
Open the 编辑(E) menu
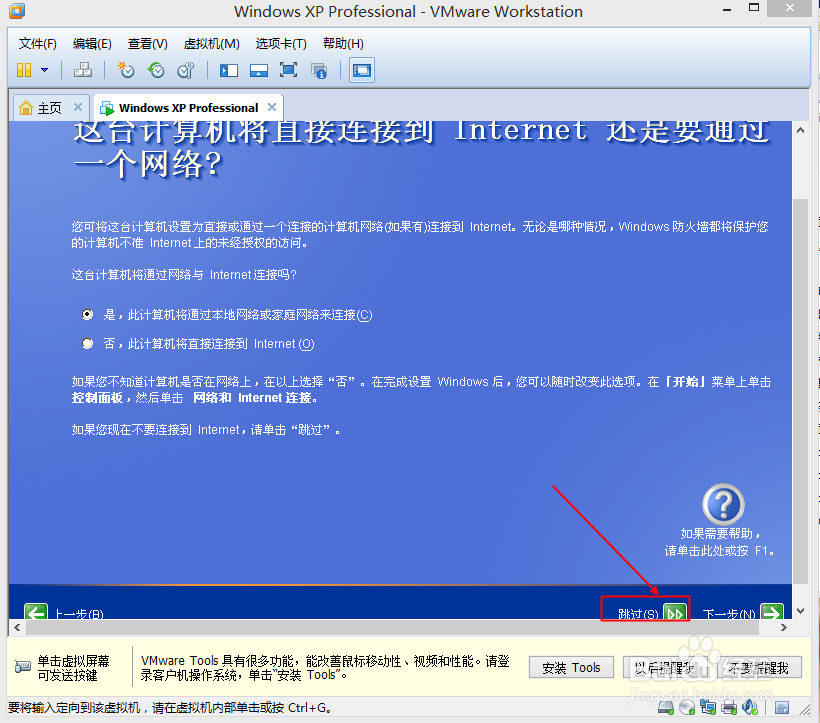point(92,43)
